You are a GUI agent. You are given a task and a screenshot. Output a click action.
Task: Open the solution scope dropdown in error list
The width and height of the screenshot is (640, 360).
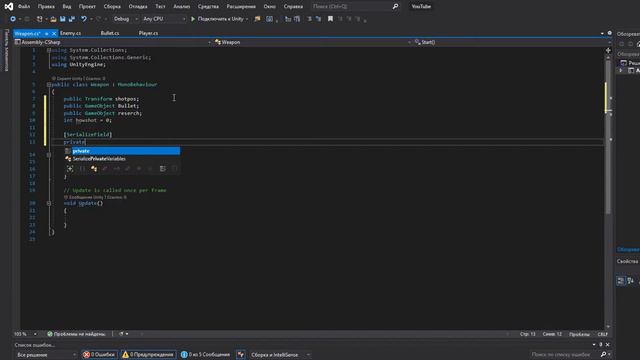click(x=46, y=355)
